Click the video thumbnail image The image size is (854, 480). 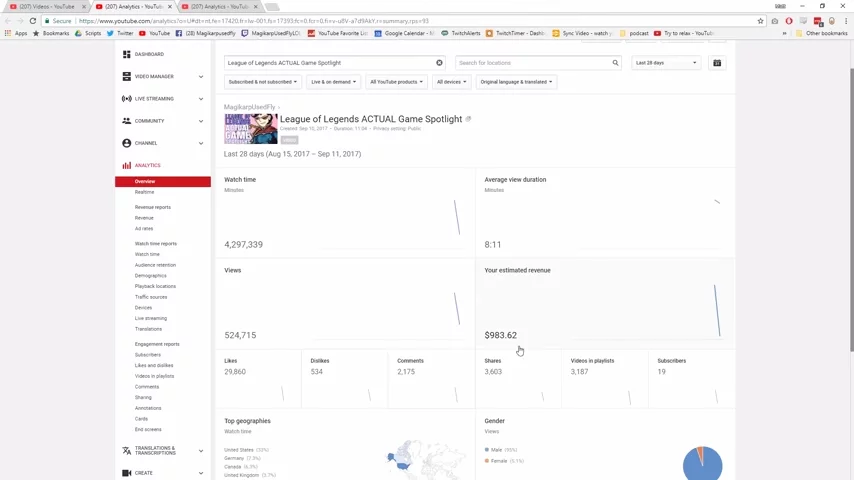click(x=251, y=129)
